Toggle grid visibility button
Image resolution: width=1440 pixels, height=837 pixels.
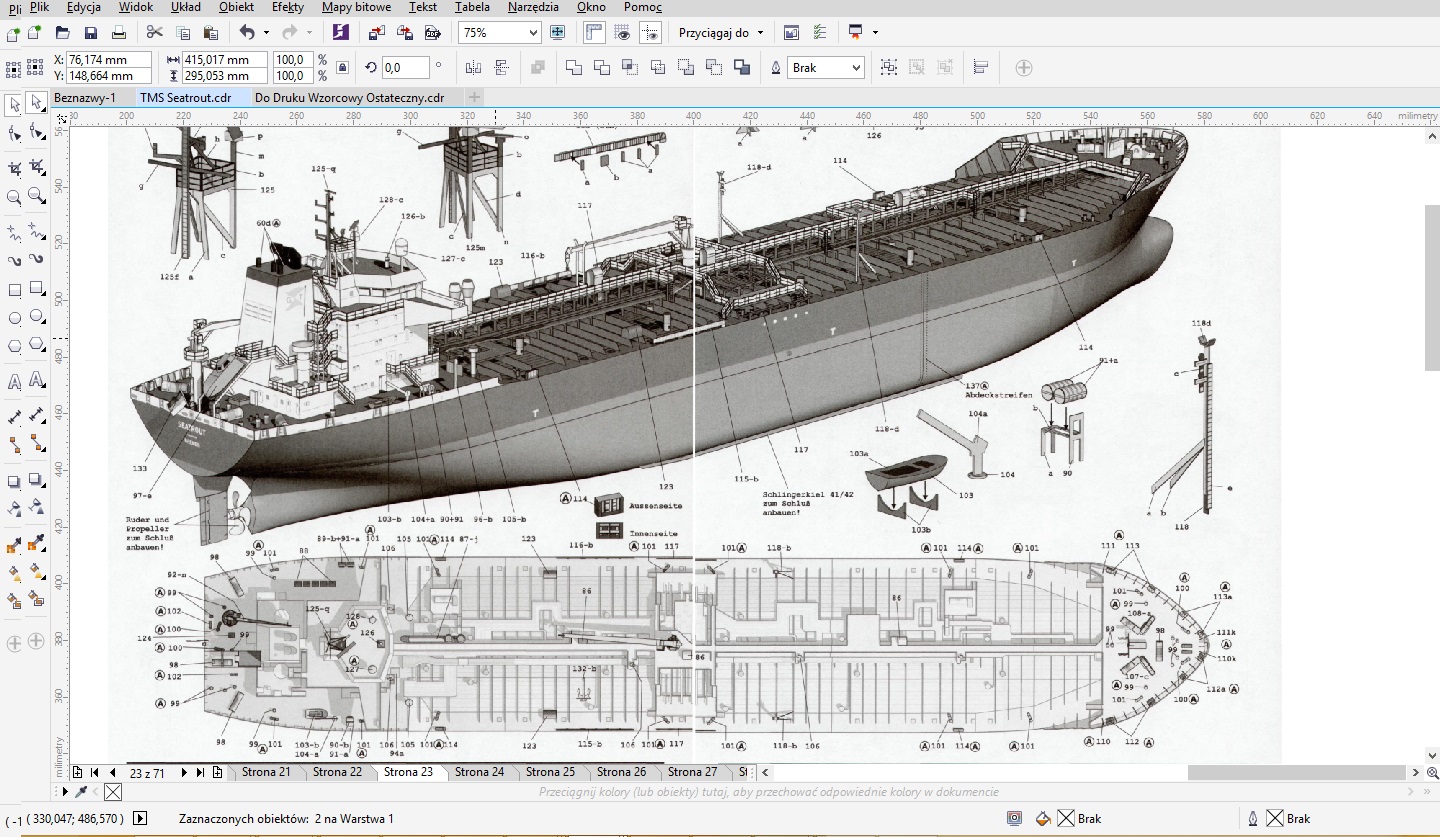(622, 32)
